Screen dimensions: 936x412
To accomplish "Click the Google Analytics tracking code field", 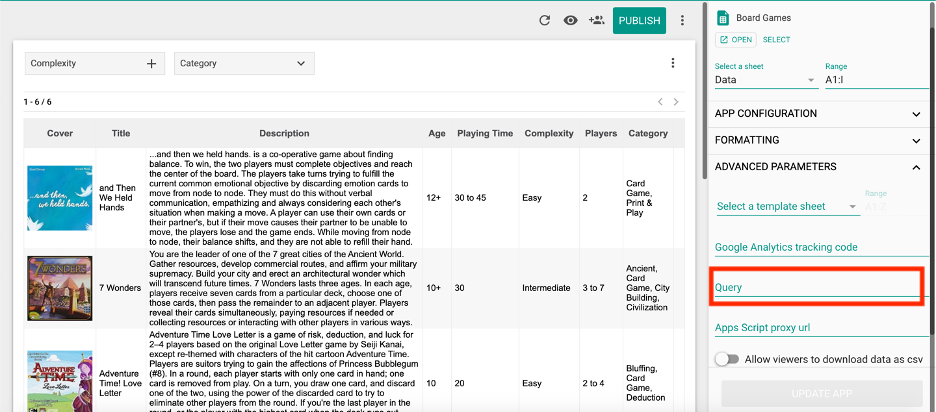I will [822, 247].
